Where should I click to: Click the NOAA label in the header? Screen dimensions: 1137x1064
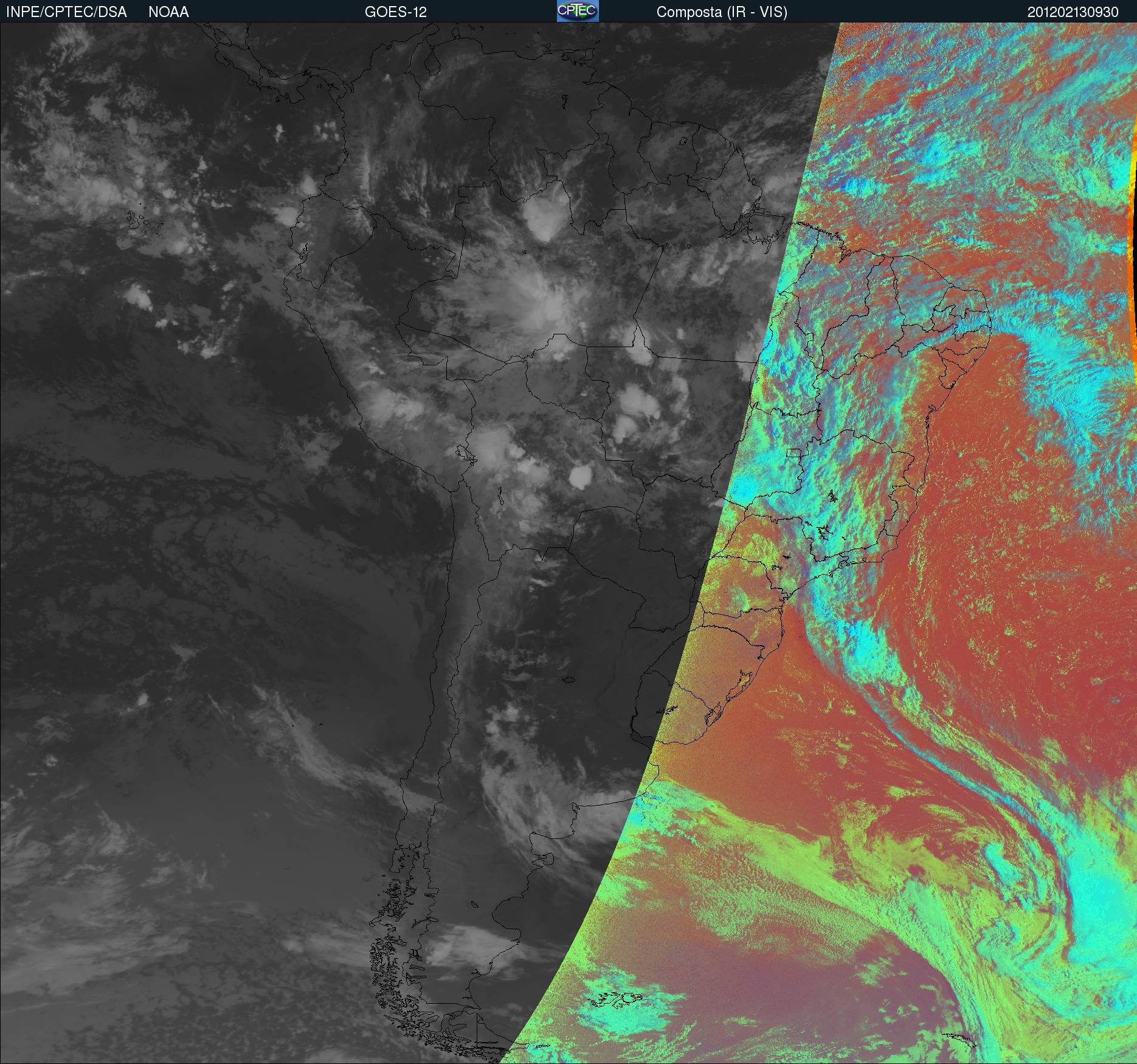(168, 12)
